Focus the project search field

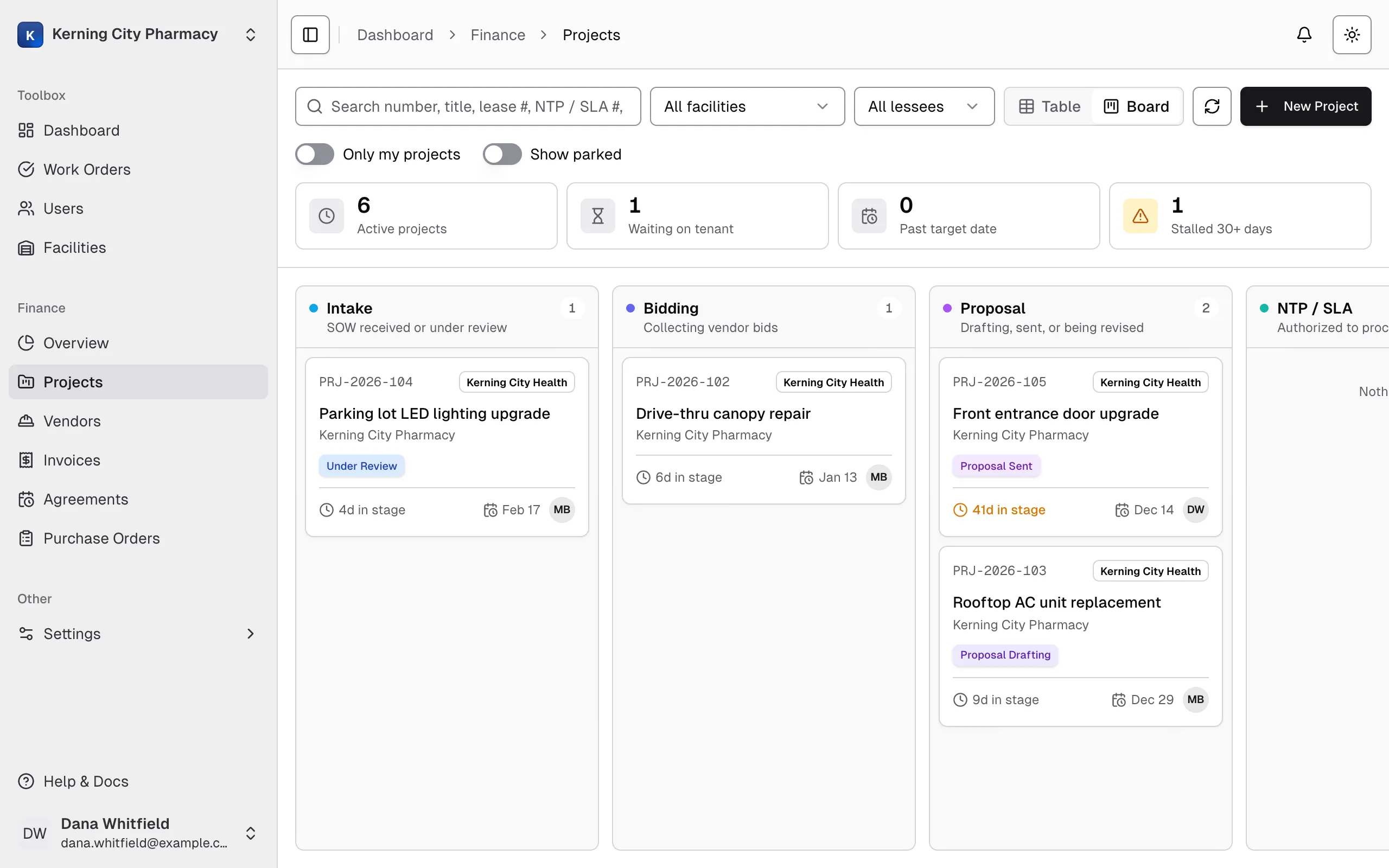[468, 106]
